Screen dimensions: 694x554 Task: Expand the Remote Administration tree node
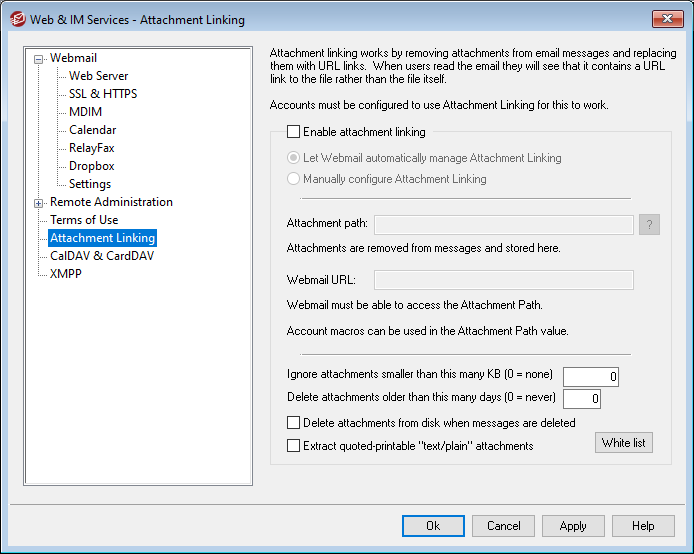point(39,204)
